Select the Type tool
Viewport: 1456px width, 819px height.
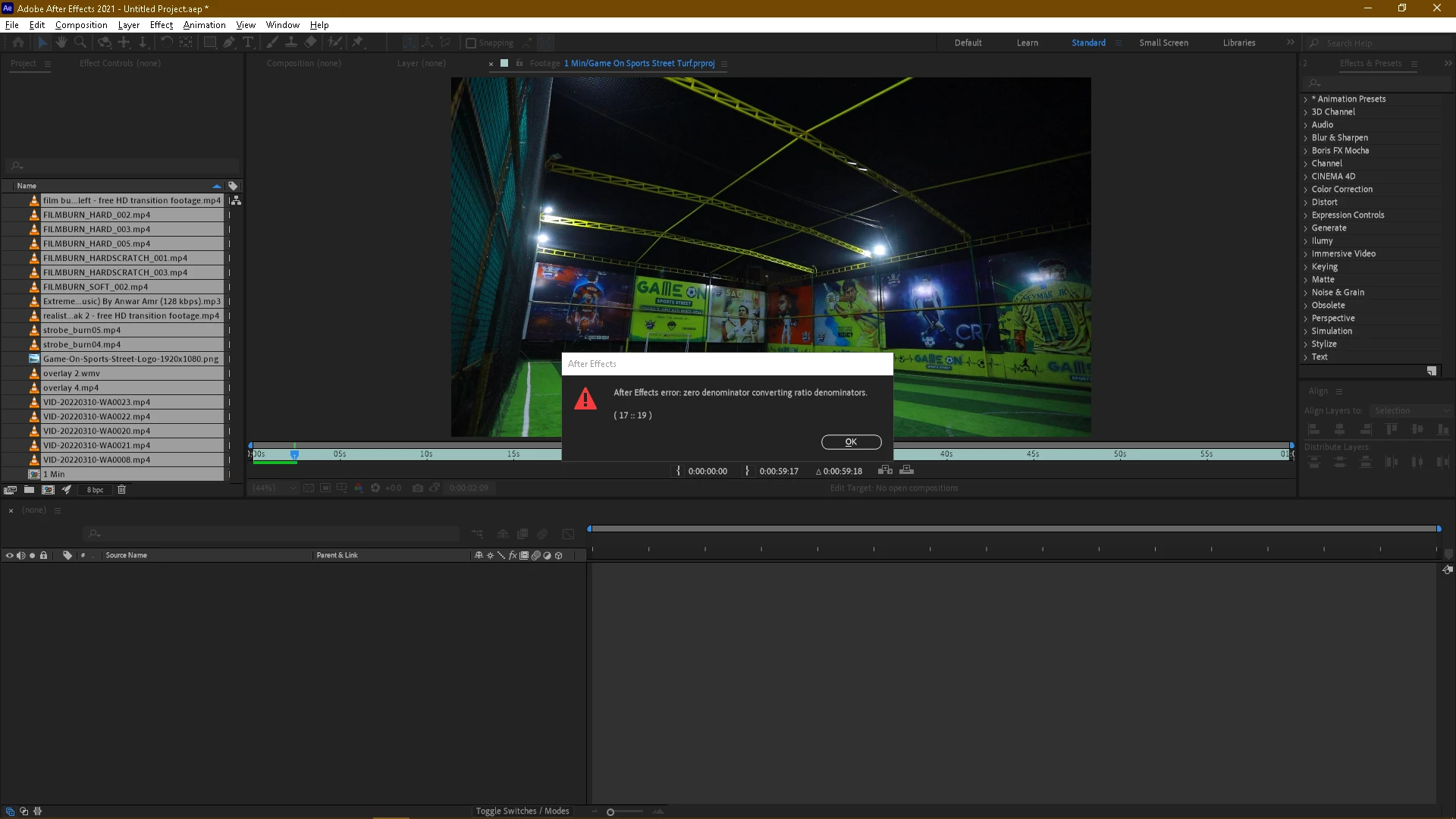(248, 42)
